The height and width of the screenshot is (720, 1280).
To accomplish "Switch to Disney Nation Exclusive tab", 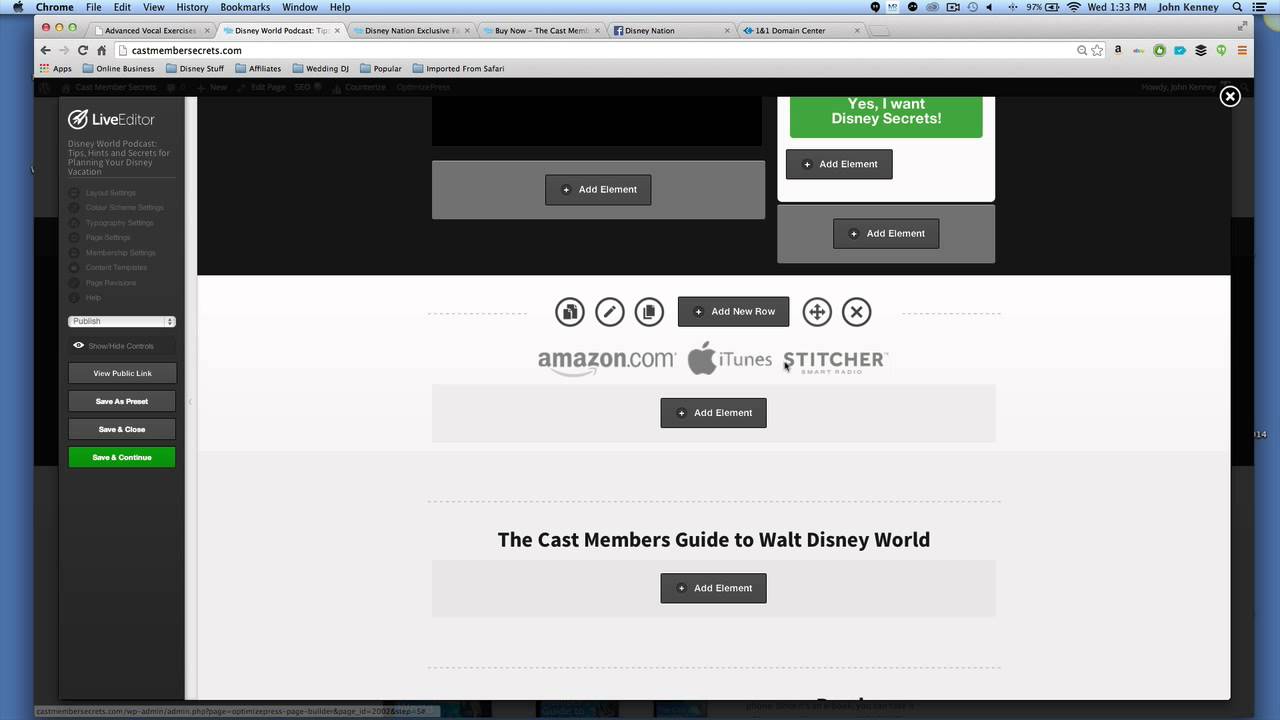I will (411, 31).
